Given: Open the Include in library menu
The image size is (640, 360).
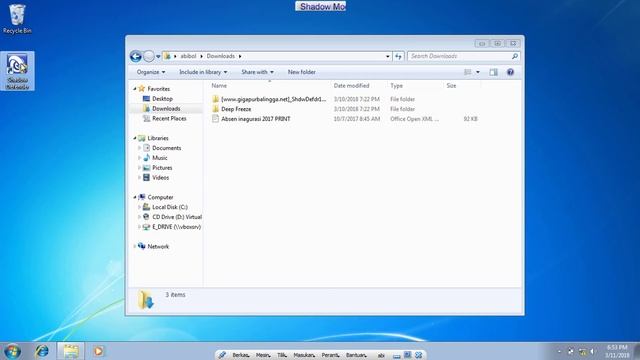Looking at the screenshot, I should pos(203,72).
